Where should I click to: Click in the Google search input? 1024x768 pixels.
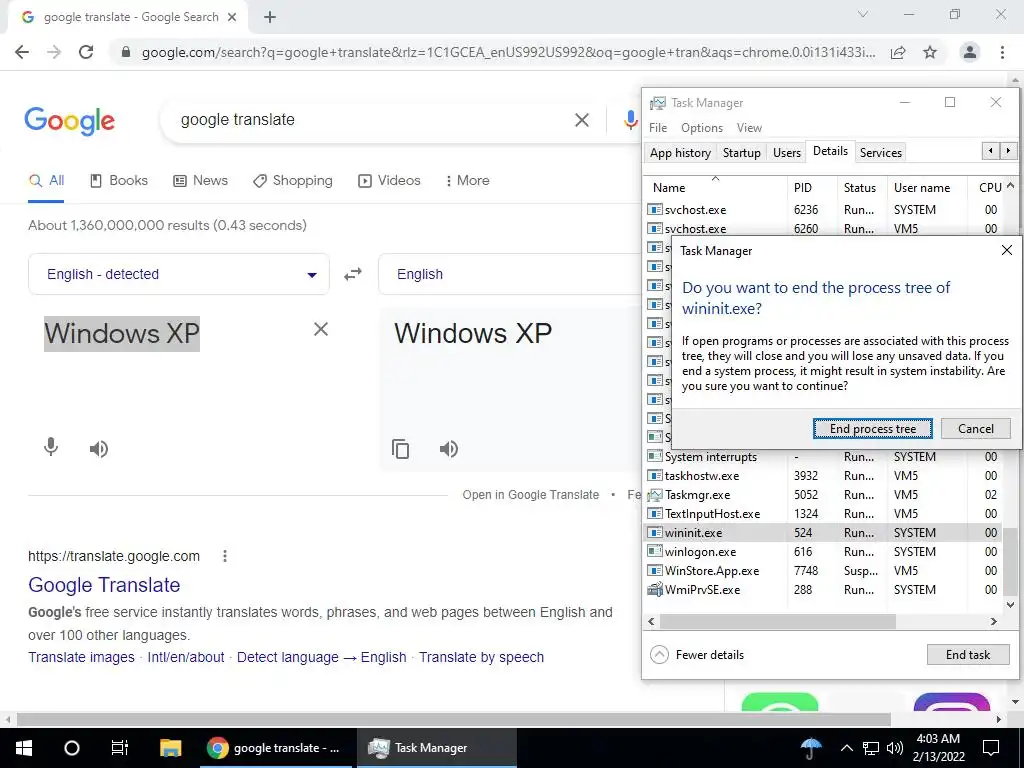point(369,120)
